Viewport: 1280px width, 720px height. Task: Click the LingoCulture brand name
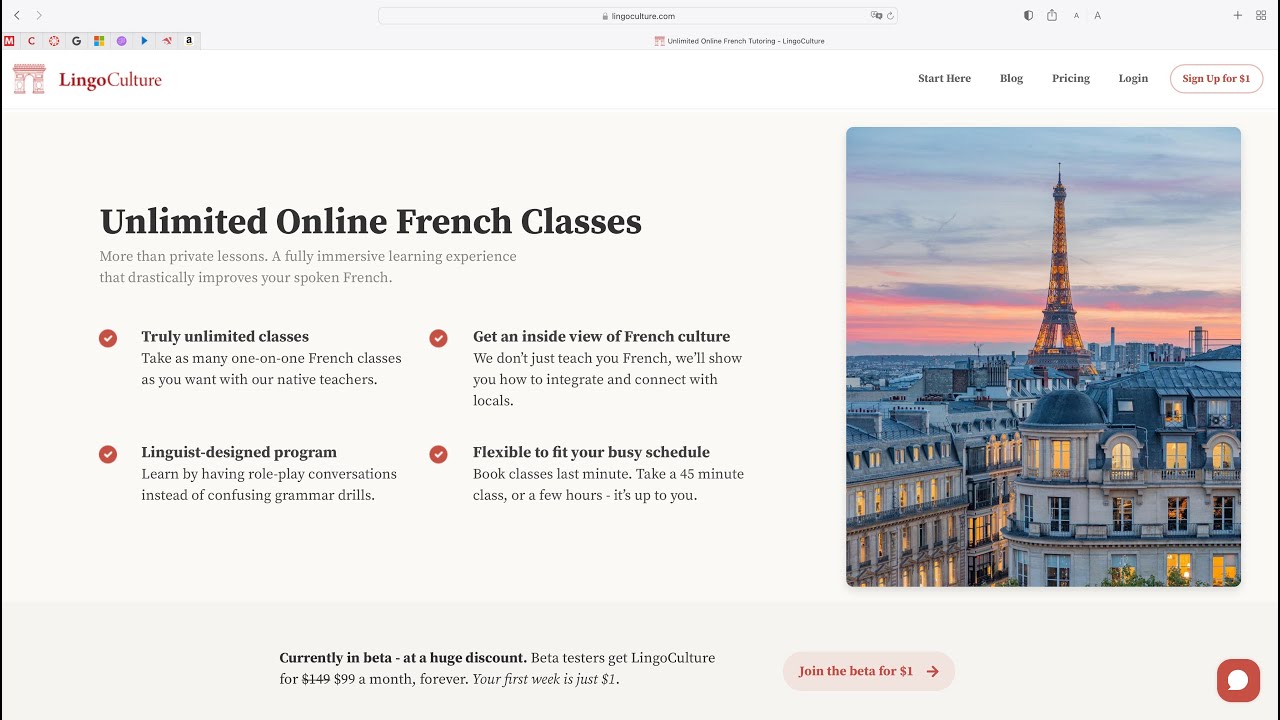(x=110, y=80)
